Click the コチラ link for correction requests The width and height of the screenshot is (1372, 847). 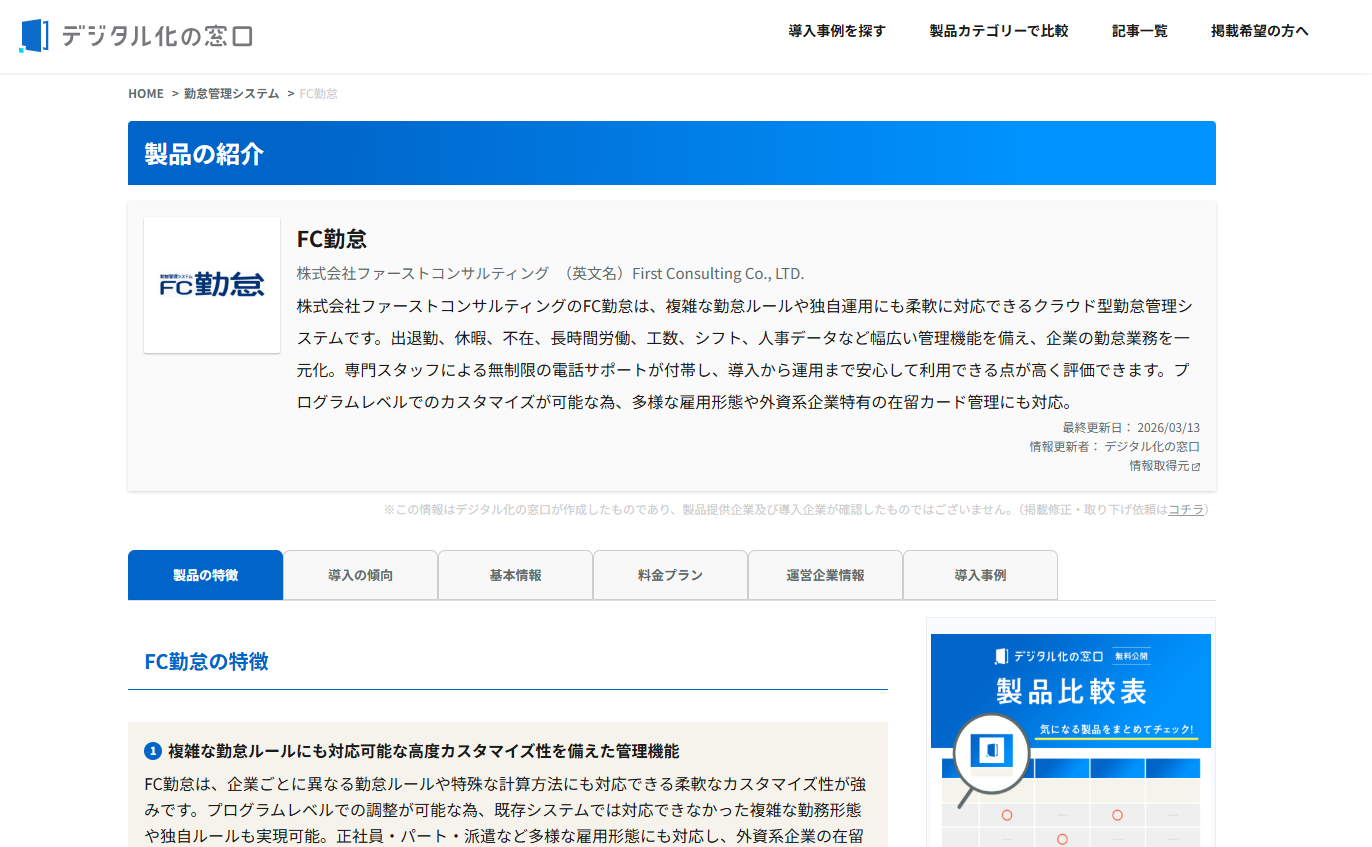[1186, 510]
